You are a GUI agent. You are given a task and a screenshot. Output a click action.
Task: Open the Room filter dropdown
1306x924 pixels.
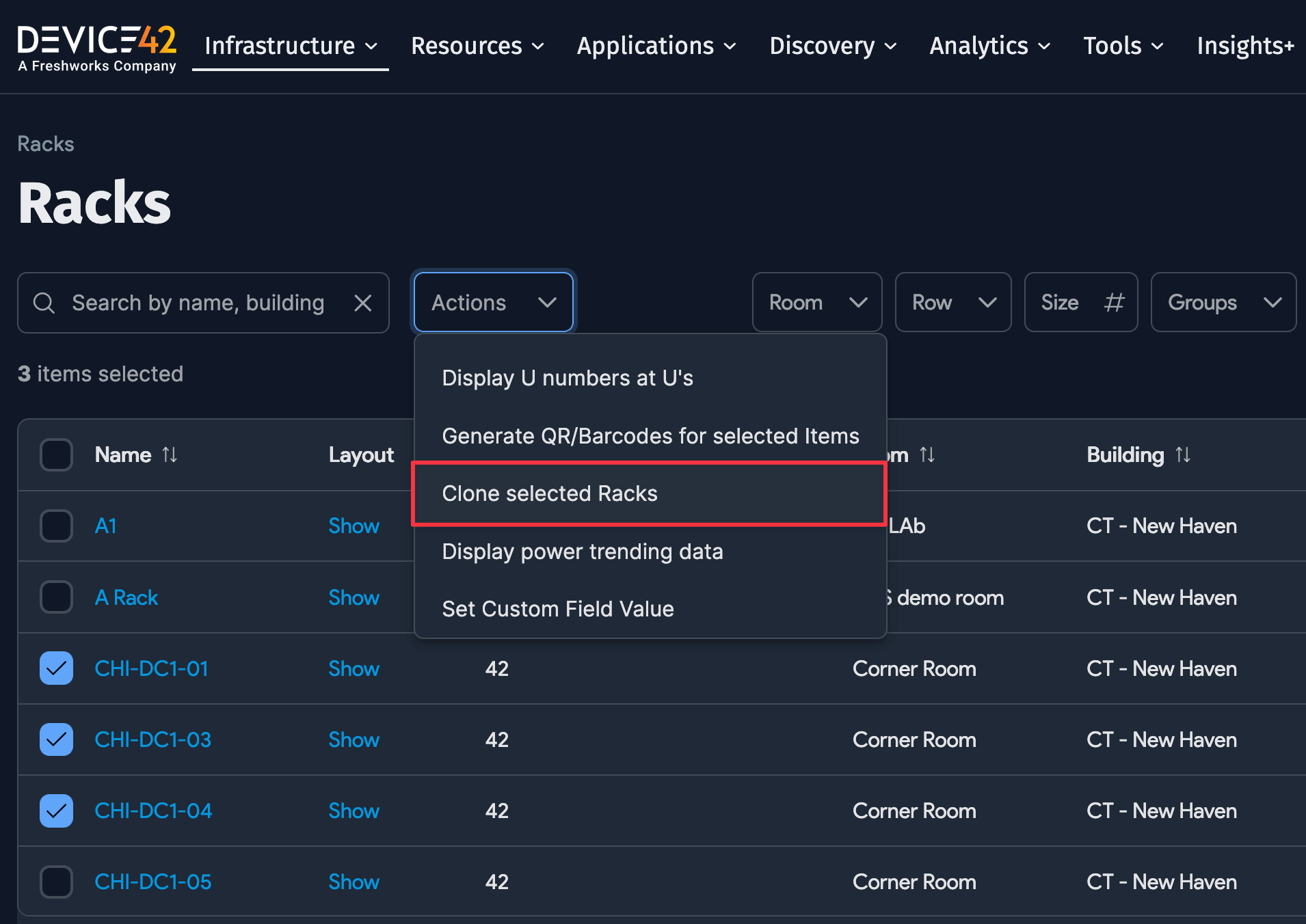pos(816,302)
